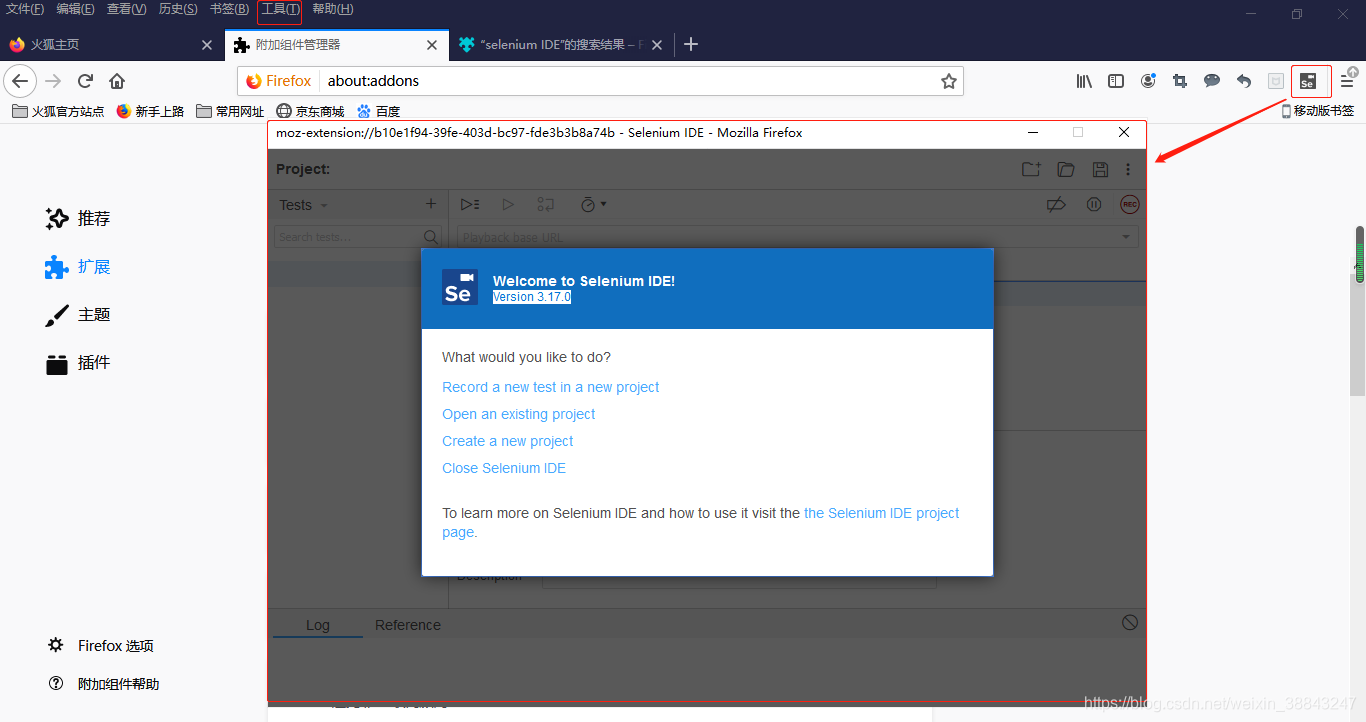The width and height of the screenshot is (1366, 722).
Task: Click the Playback base URL field
Action: click(x=798, y=237)
